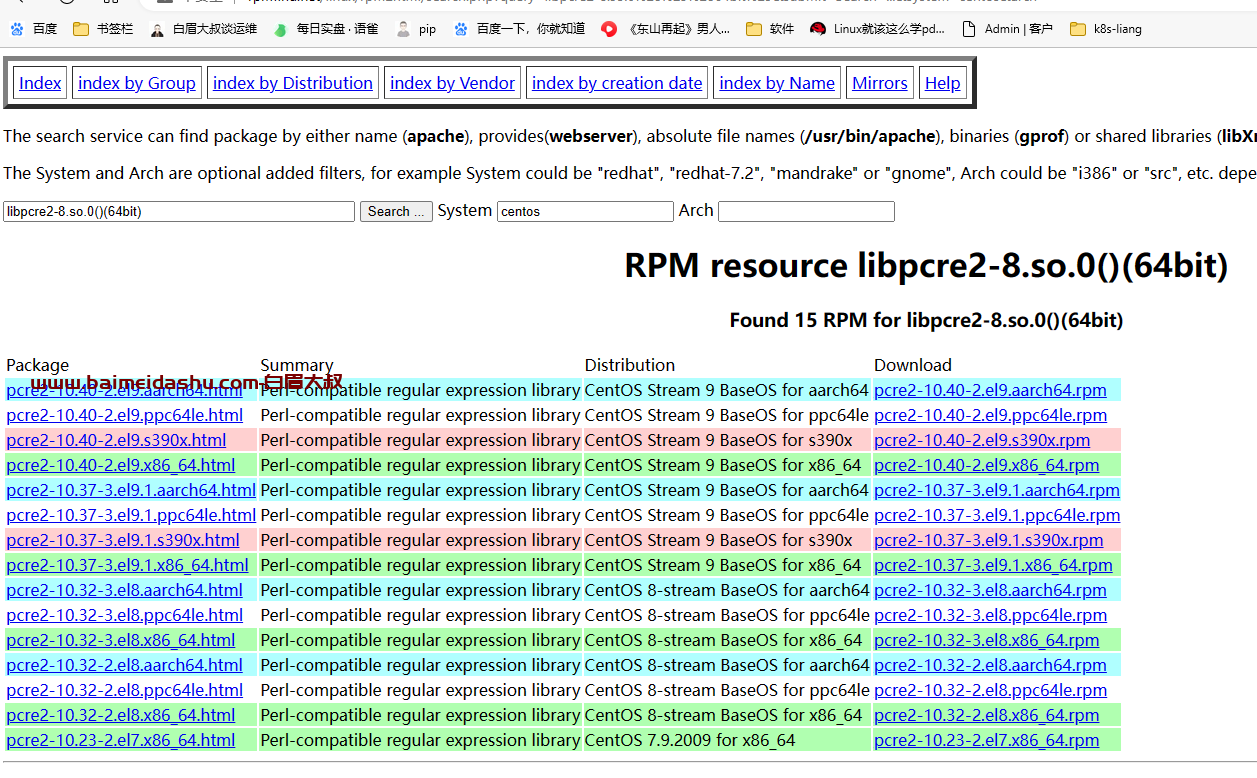Open index by Group
This screenshot has width=1257, height=778.
tap(137, 83)
